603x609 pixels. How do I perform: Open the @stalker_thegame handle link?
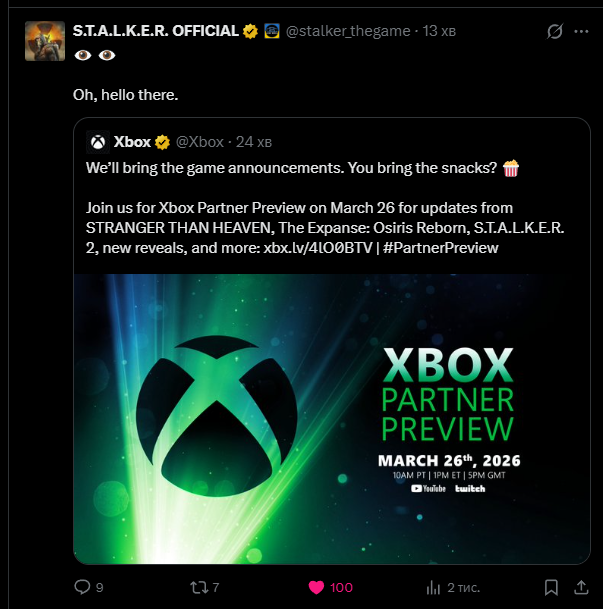click(348, 31)
